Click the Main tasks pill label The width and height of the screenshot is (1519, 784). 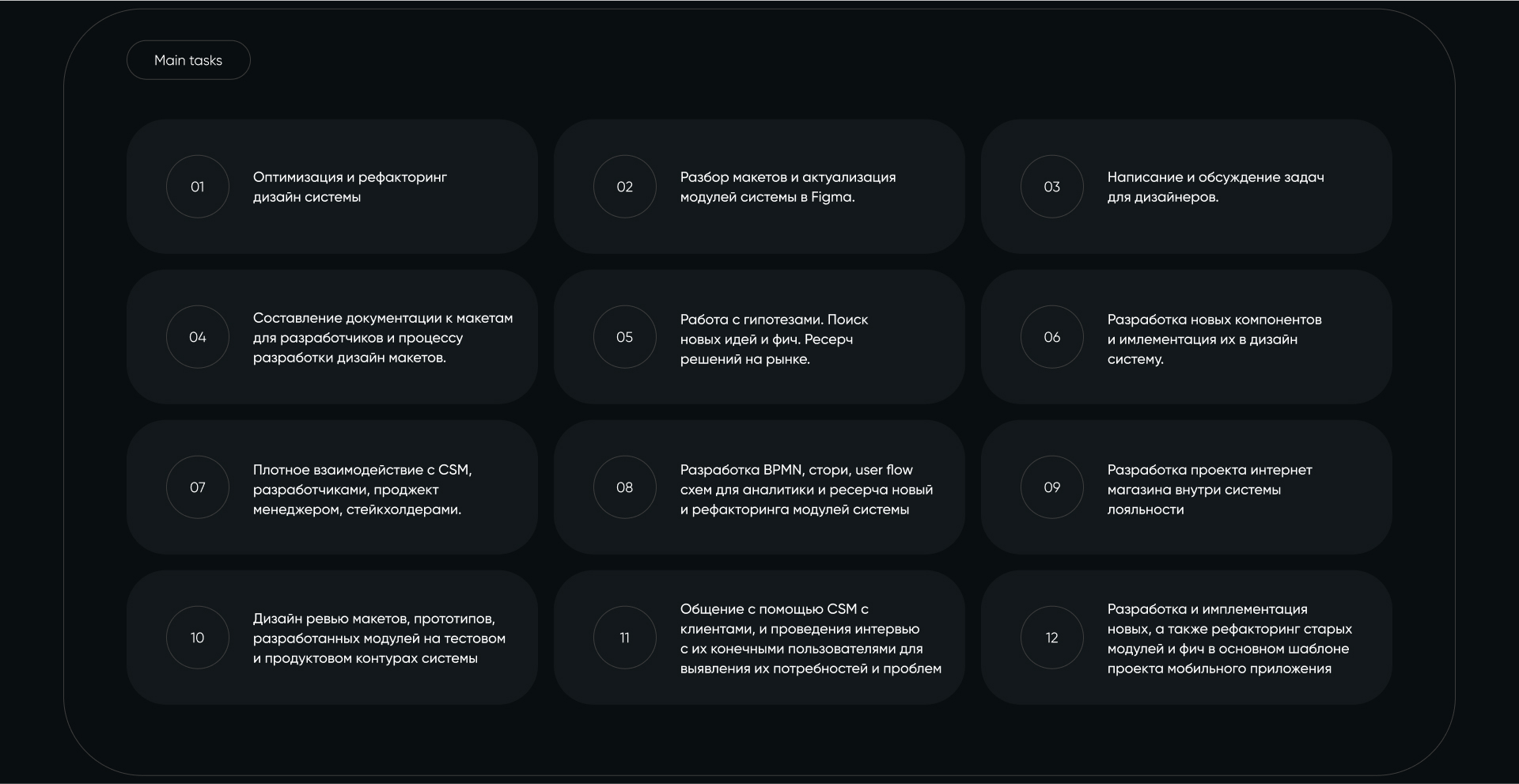pyautogui.click(x=188, y=60)
